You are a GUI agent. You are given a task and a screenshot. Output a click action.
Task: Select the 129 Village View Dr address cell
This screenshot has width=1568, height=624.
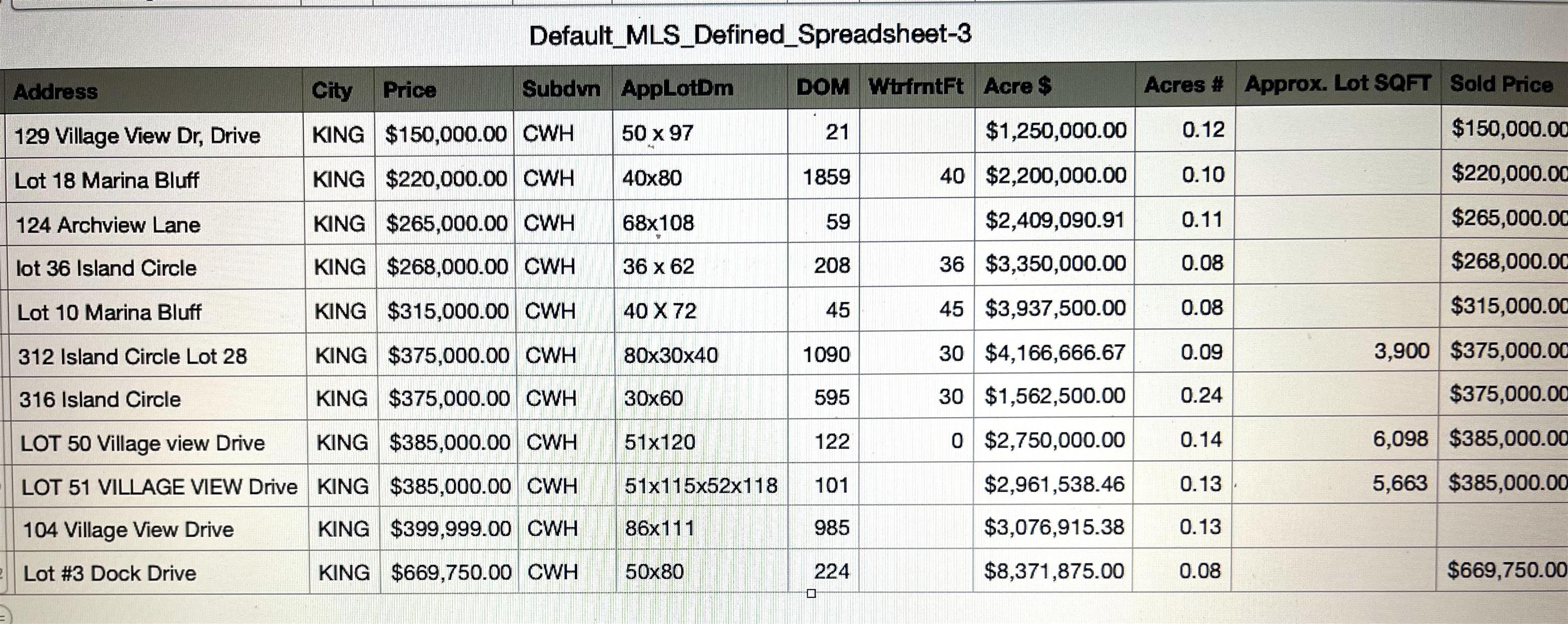(x=138, y=135)
